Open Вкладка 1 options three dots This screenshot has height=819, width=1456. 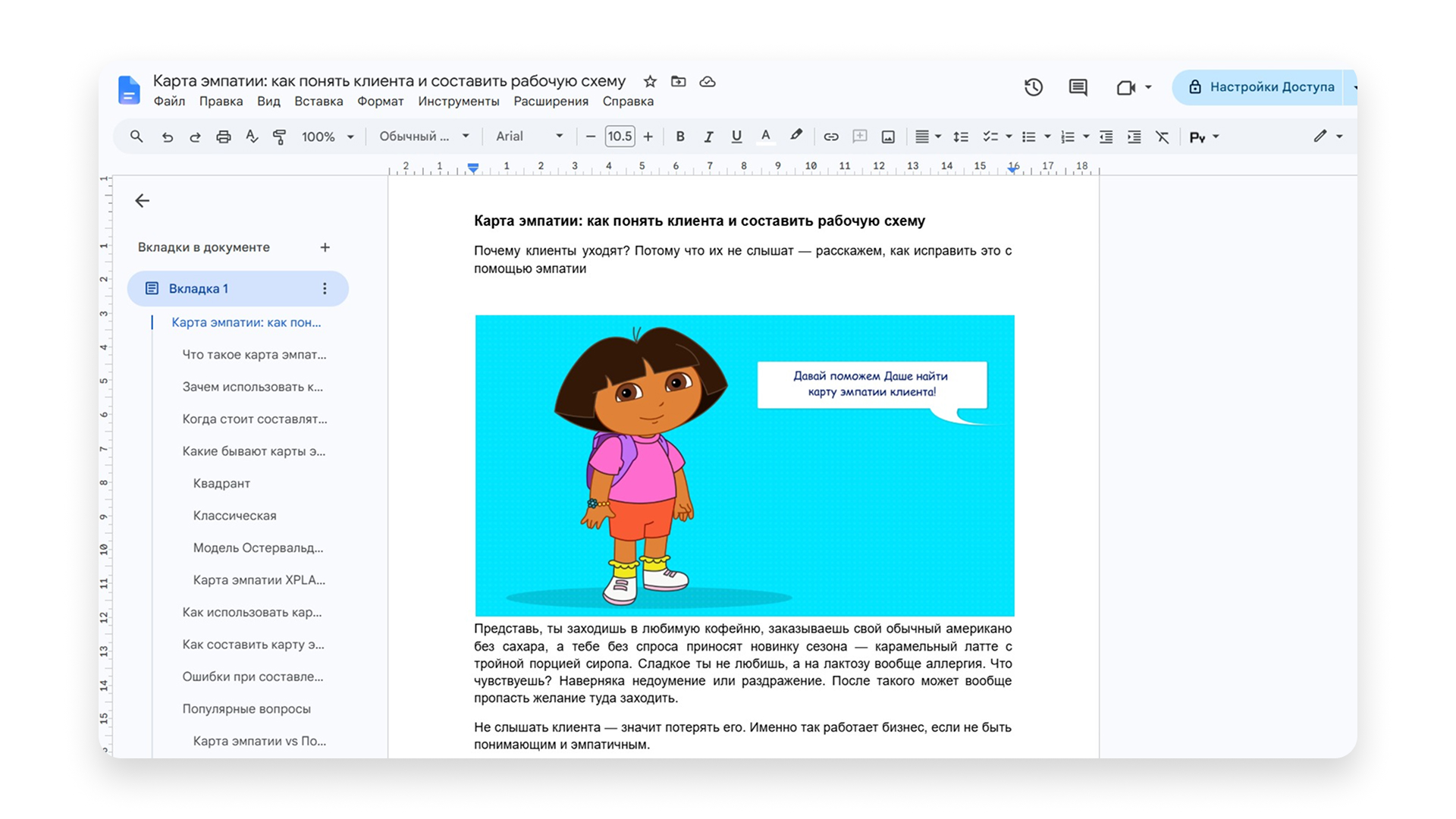tap(325, 288)
